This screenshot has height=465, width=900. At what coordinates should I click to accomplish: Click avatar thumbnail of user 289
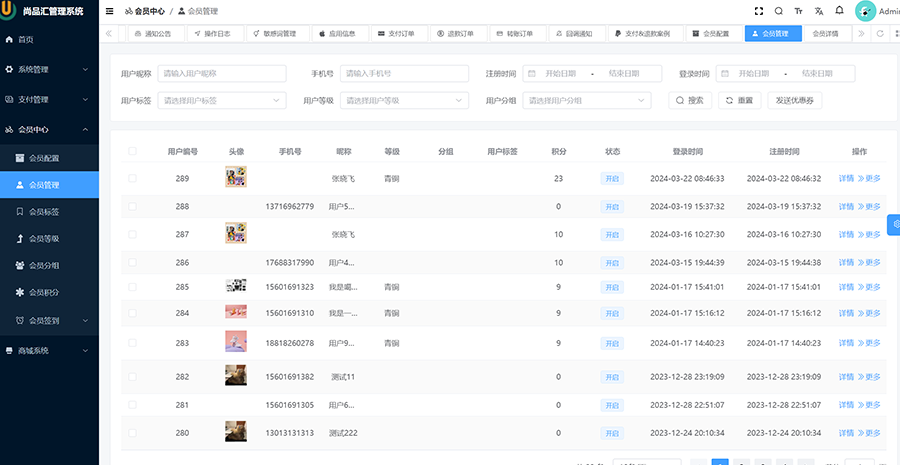236,177
